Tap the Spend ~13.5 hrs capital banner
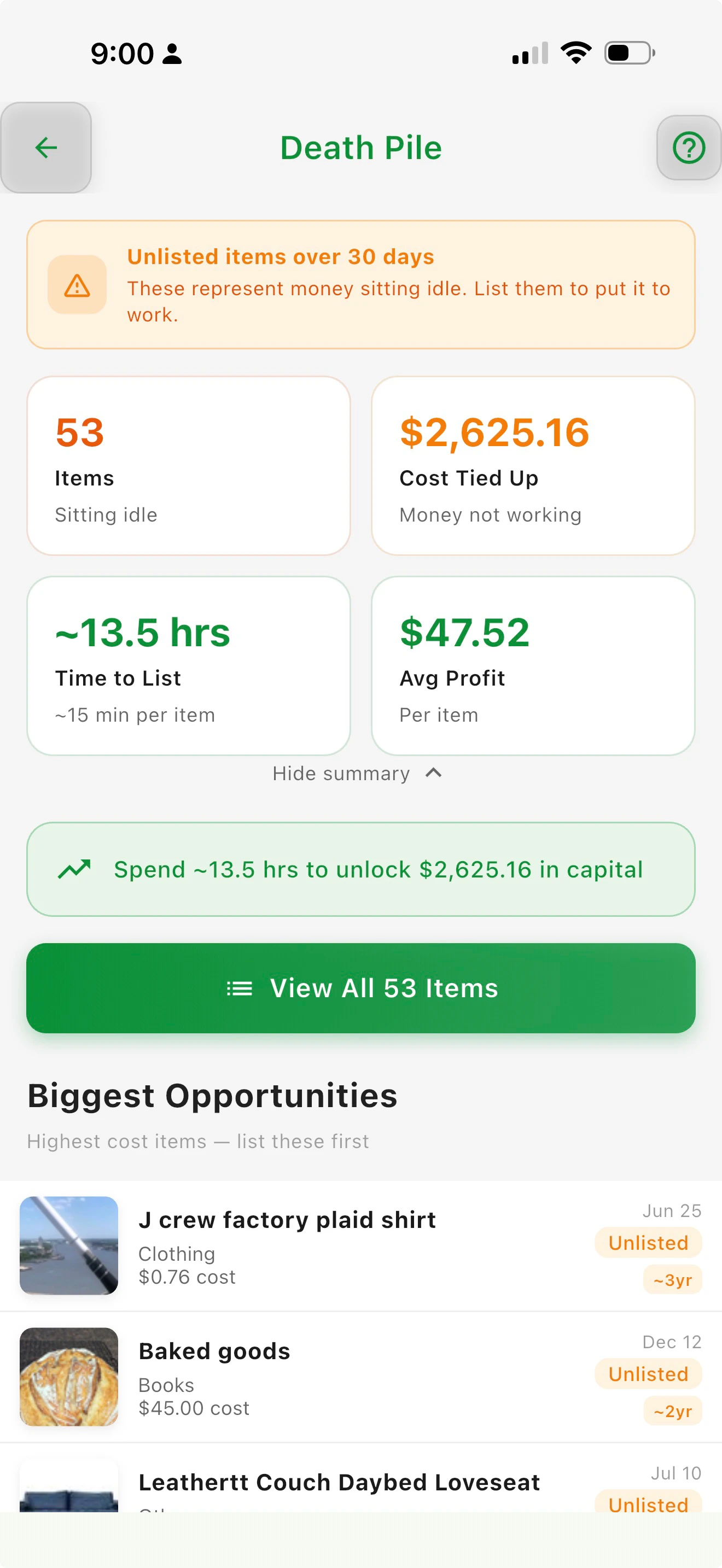This screenshot has width=722, height=1568. (x=361, y=869)
